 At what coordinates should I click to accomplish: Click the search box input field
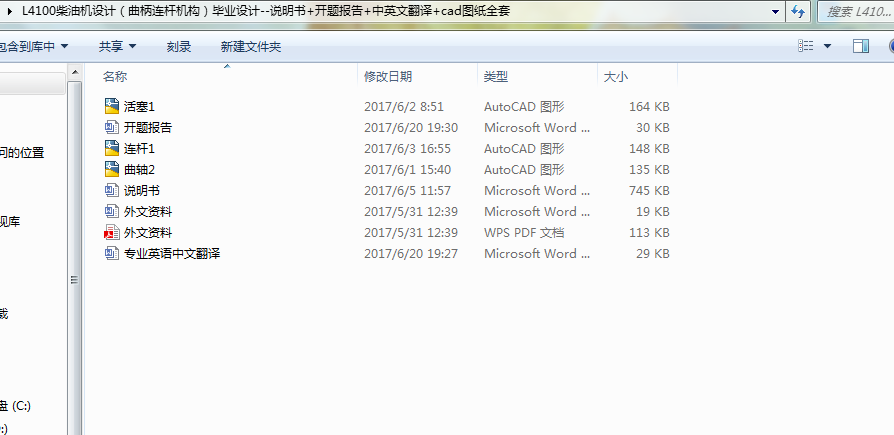click(858, 11)
